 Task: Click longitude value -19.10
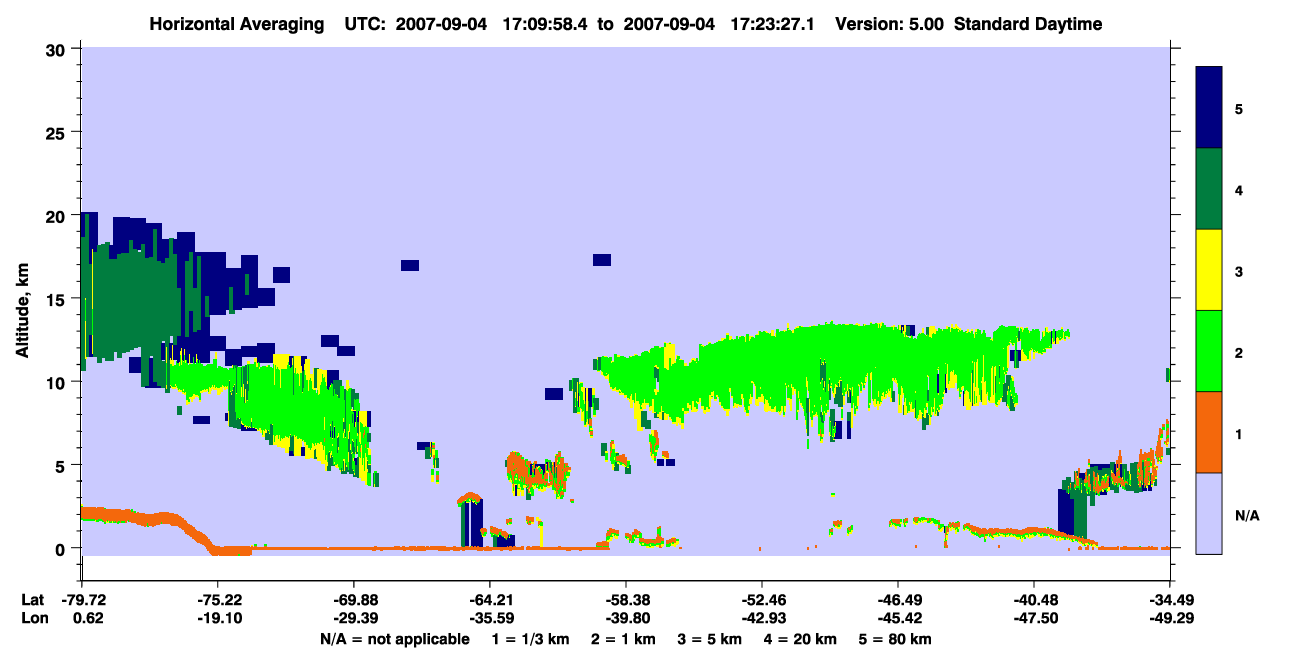[217, 618]
